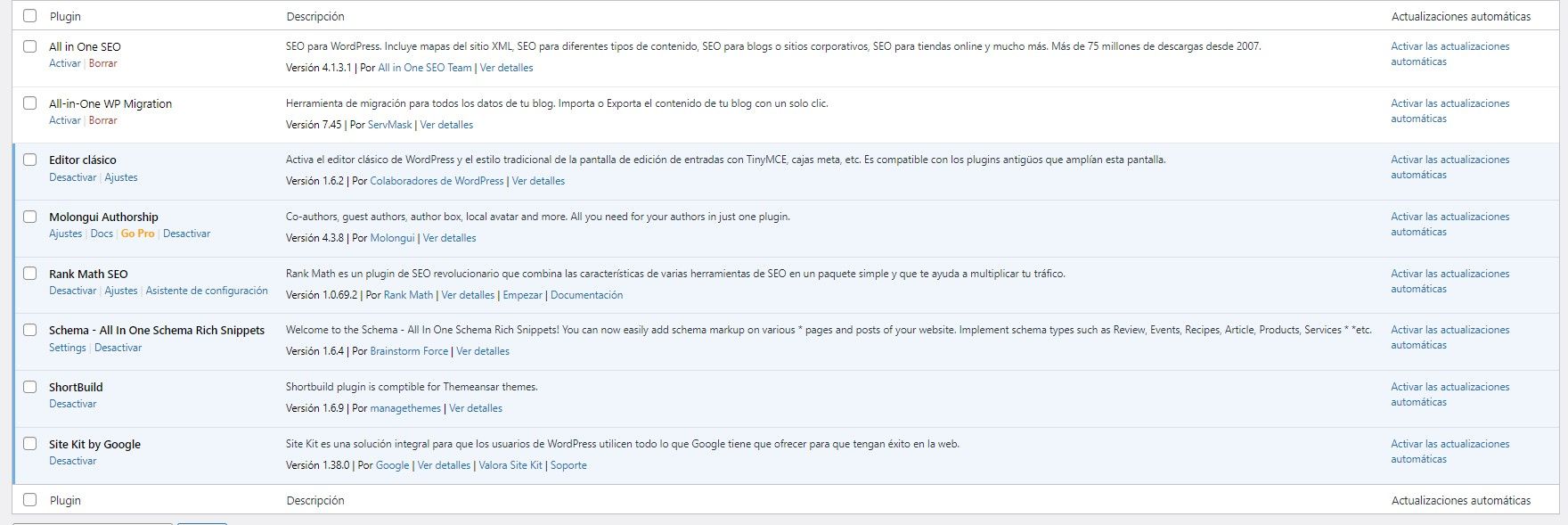This screenshot has width=1568, height=525.
Task: Open Rank Math Documentación link
Action: (587, 295)
